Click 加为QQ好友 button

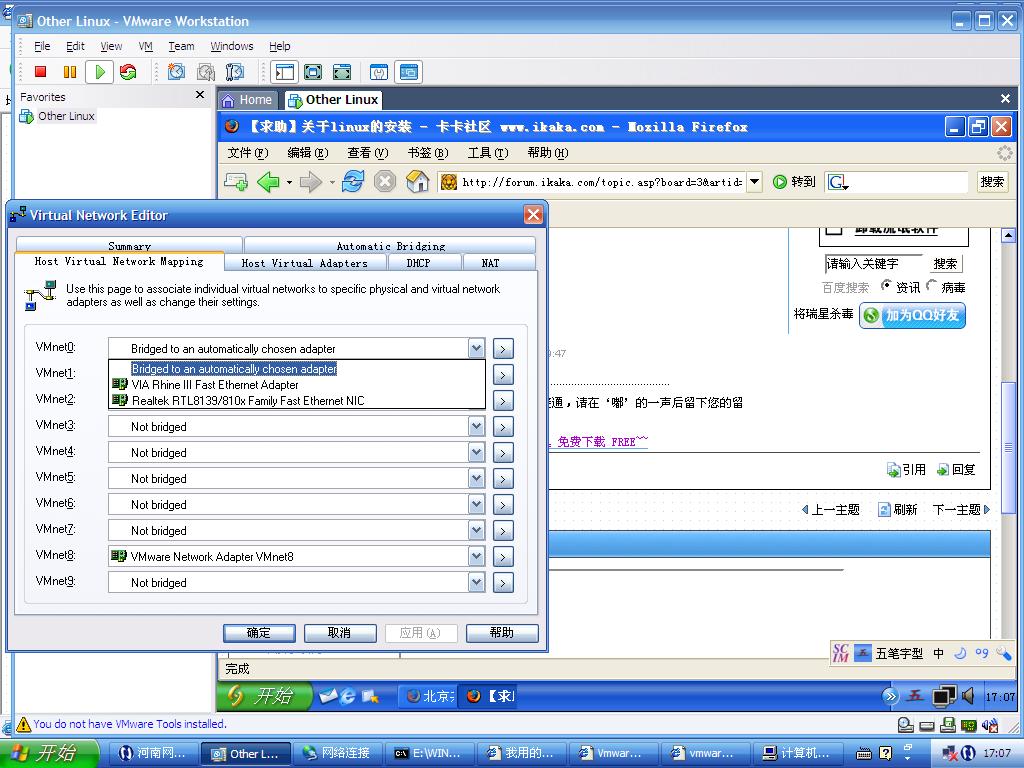coord(912,315)
